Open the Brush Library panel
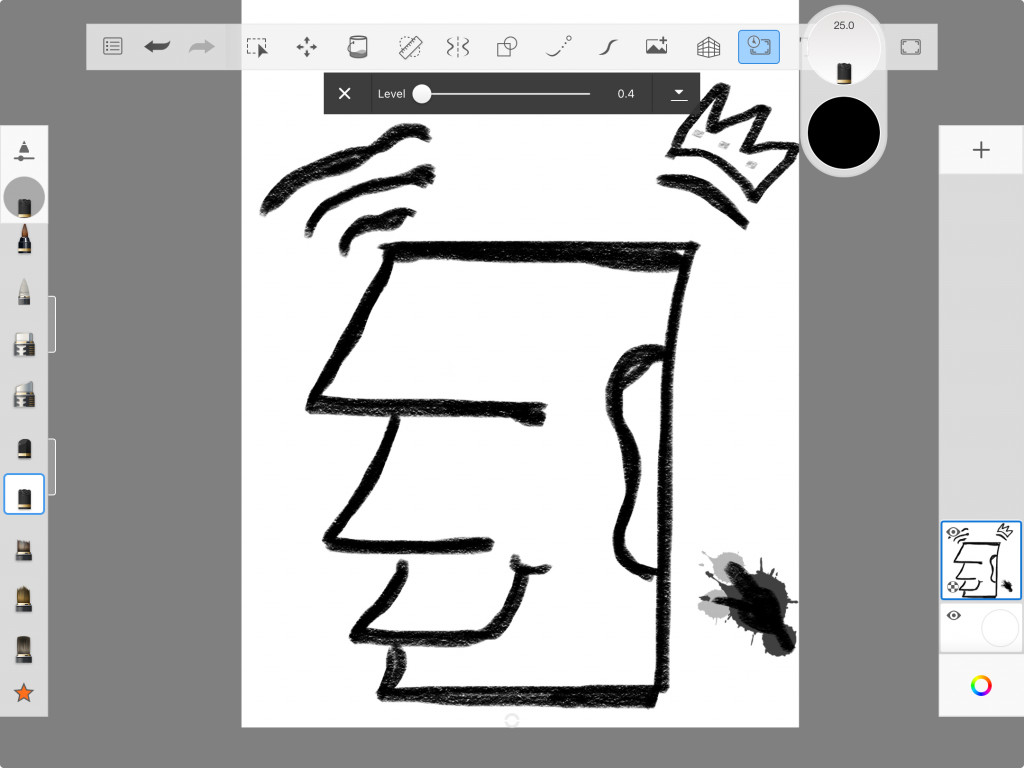1024x768 pixels. coord(24,151)
